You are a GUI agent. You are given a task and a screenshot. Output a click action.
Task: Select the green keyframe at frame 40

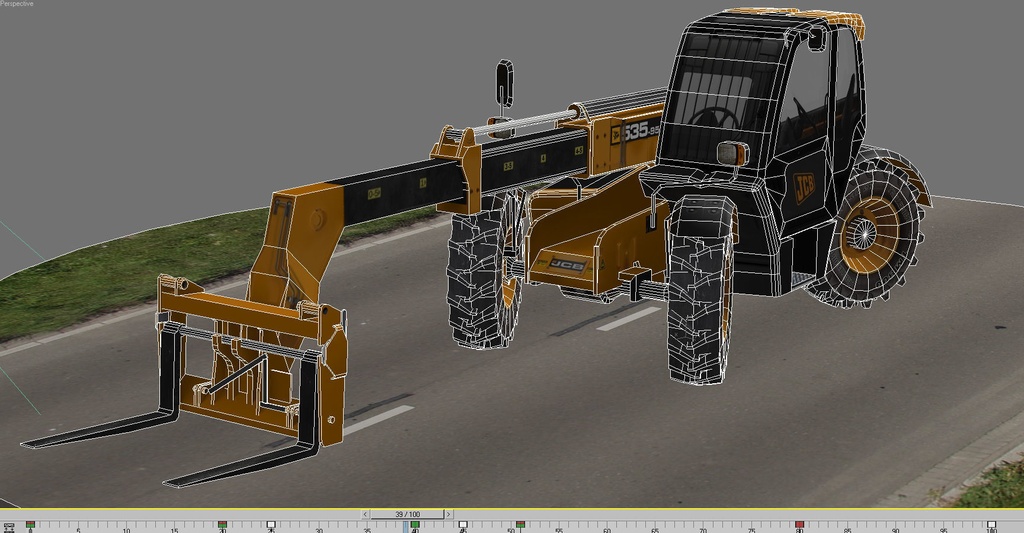click(414, 524)
